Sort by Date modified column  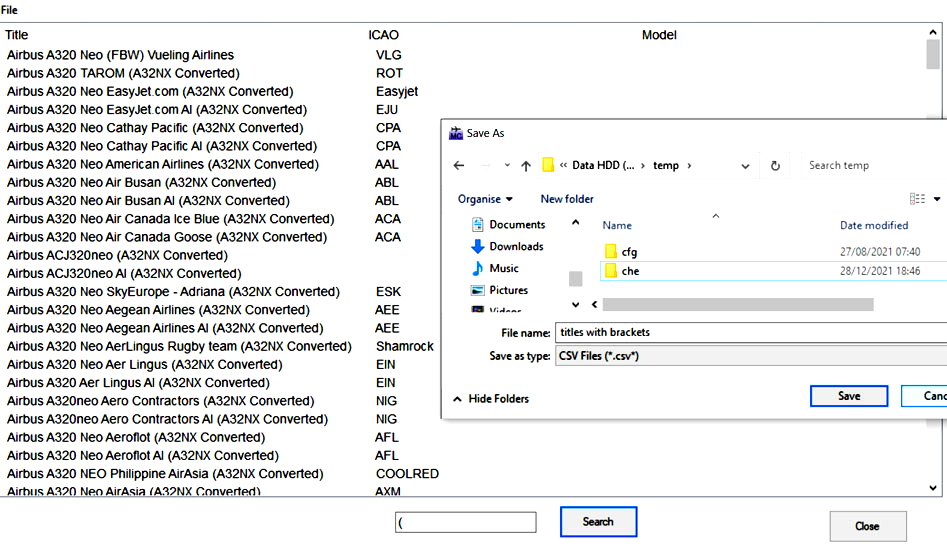point(874,225)
